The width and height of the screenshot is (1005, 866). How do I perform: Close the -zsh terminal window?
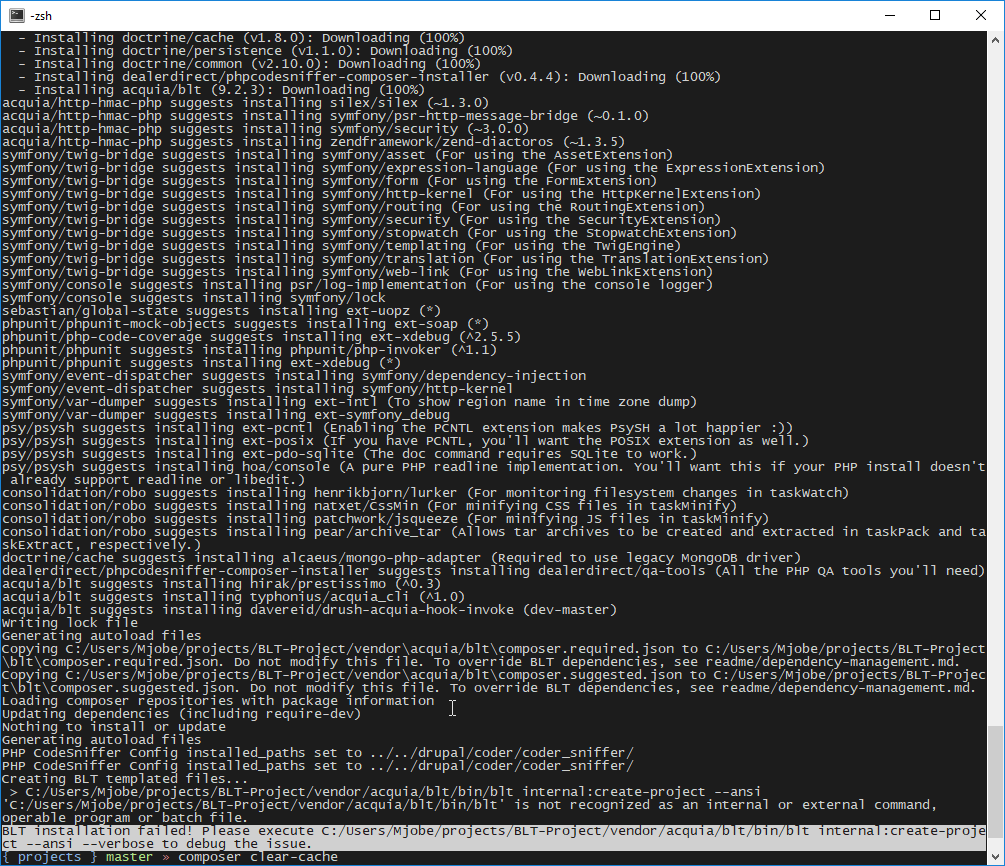(981, 15)
